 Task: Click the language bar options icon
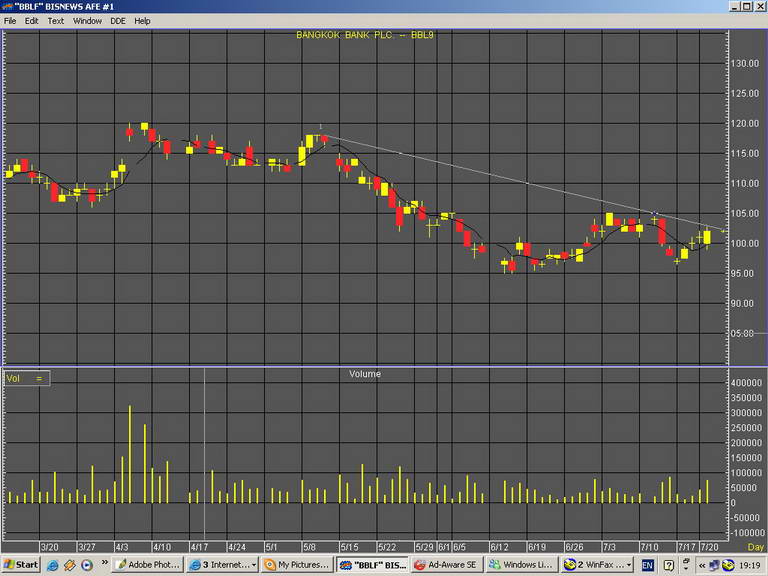point(686,564)
